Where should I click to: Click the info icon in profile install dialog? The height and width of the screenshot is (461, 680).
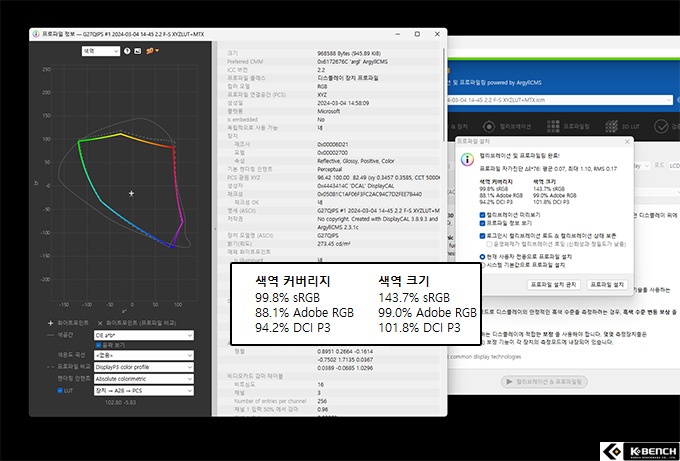tap(467, 159)
